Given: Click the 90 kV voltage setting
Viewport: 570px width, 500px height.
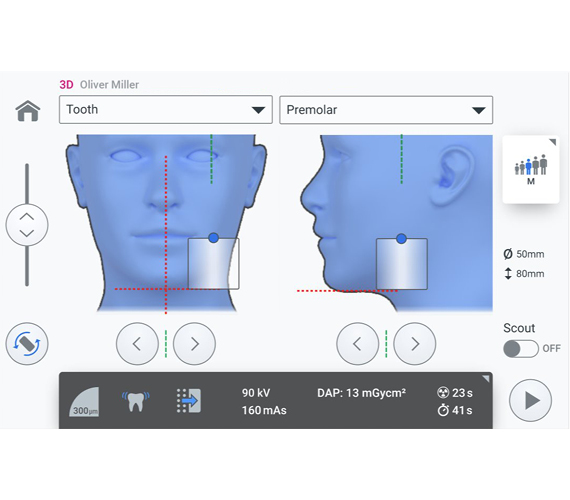Looking at the screenshot, I should [256, 393].
